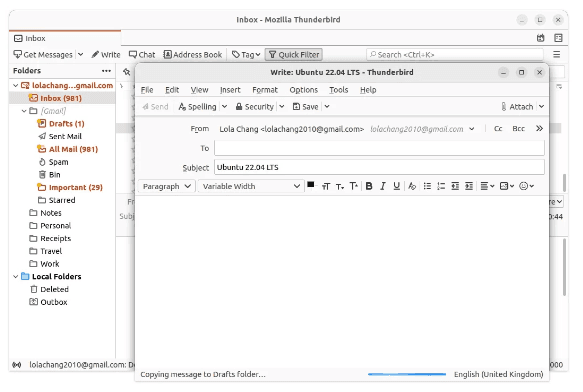Show more address fields chevron
583x392 pixels.
(539, 129)
